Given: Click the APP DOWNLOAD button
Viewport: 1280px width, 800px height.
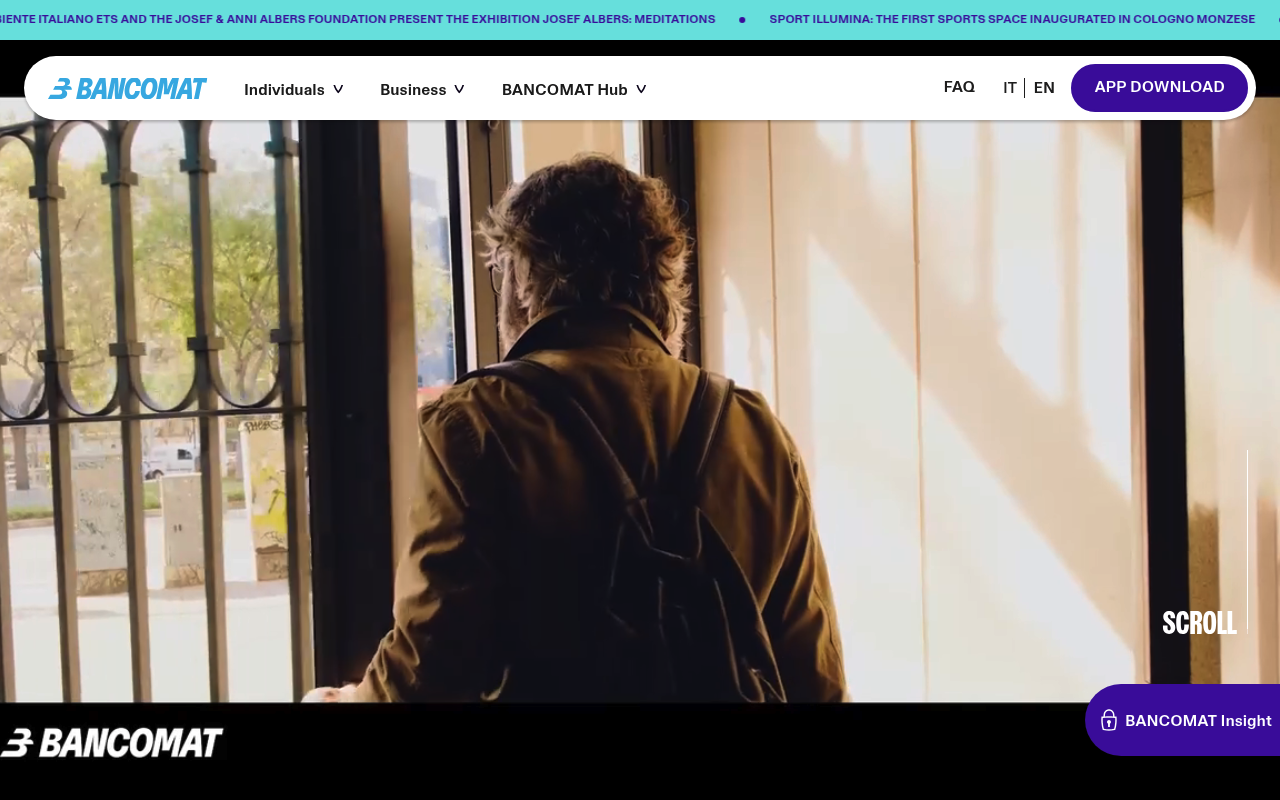Looking at the screenshot, I should click(1159, 88).
